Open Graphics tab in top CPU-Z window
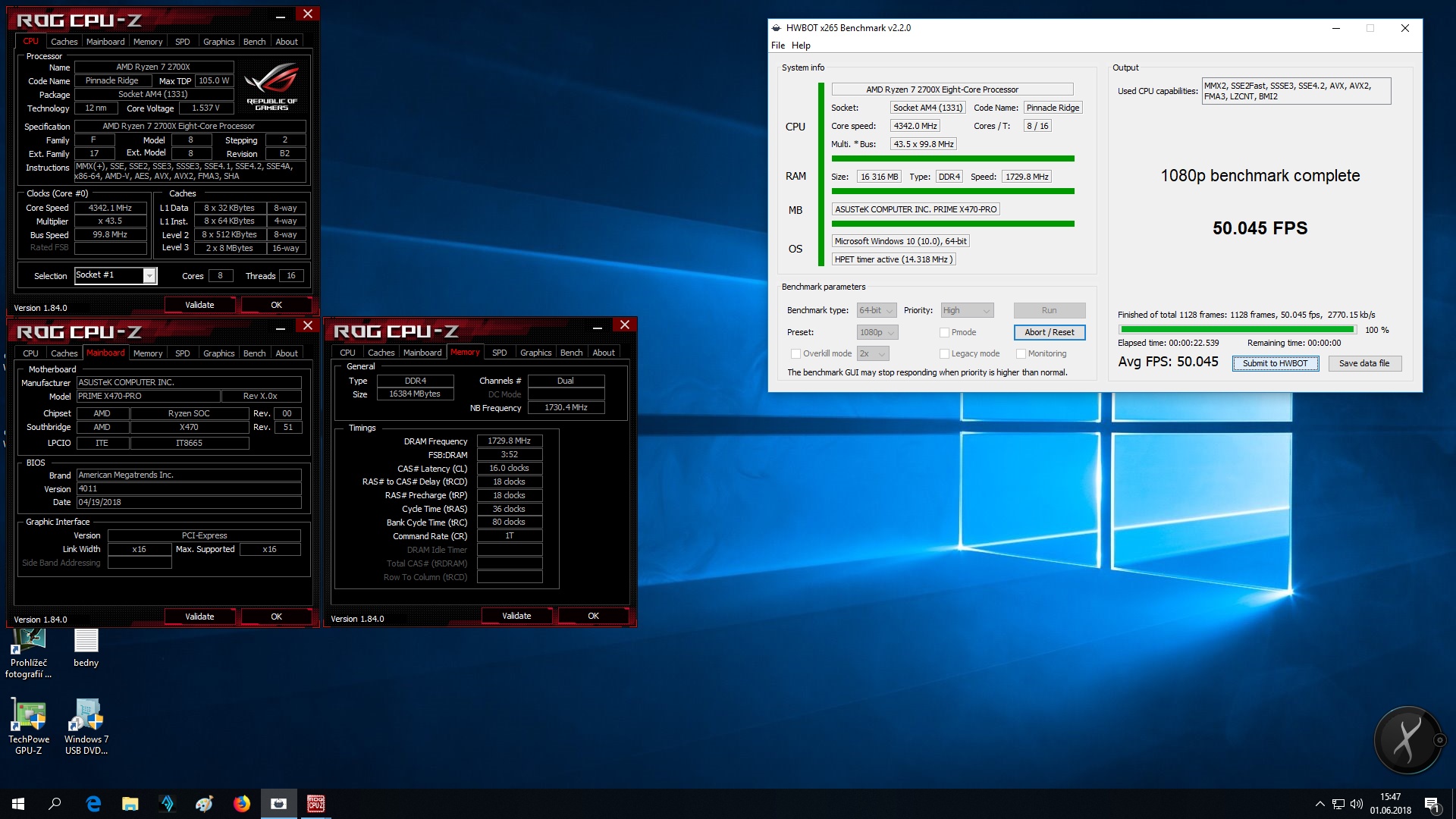This screenshot has height=819, width=1456. 218,42
